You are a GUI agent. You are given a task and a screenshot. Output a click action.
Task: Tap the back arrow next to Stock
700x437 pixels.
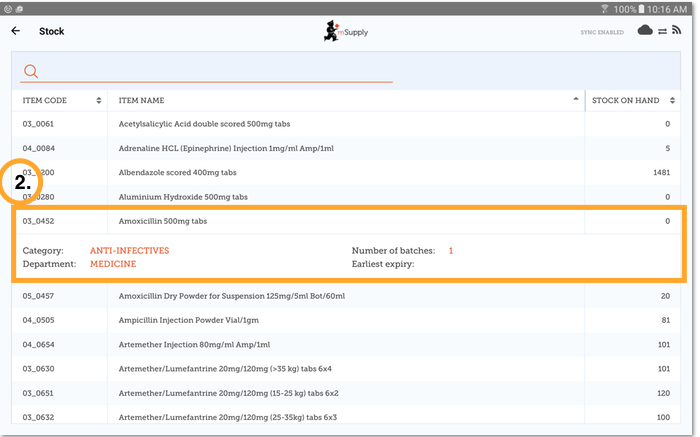click(x=16, y=31)
